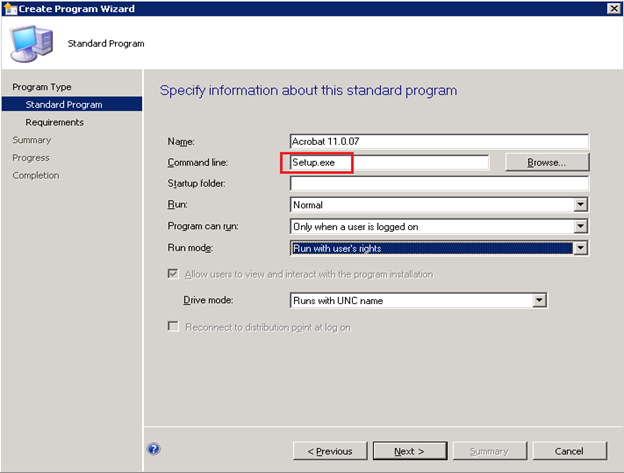Image resolution: width=624 pixels, height=473 pixels.
Task: Click the empty Startup folder field
Action: [439, 183]
